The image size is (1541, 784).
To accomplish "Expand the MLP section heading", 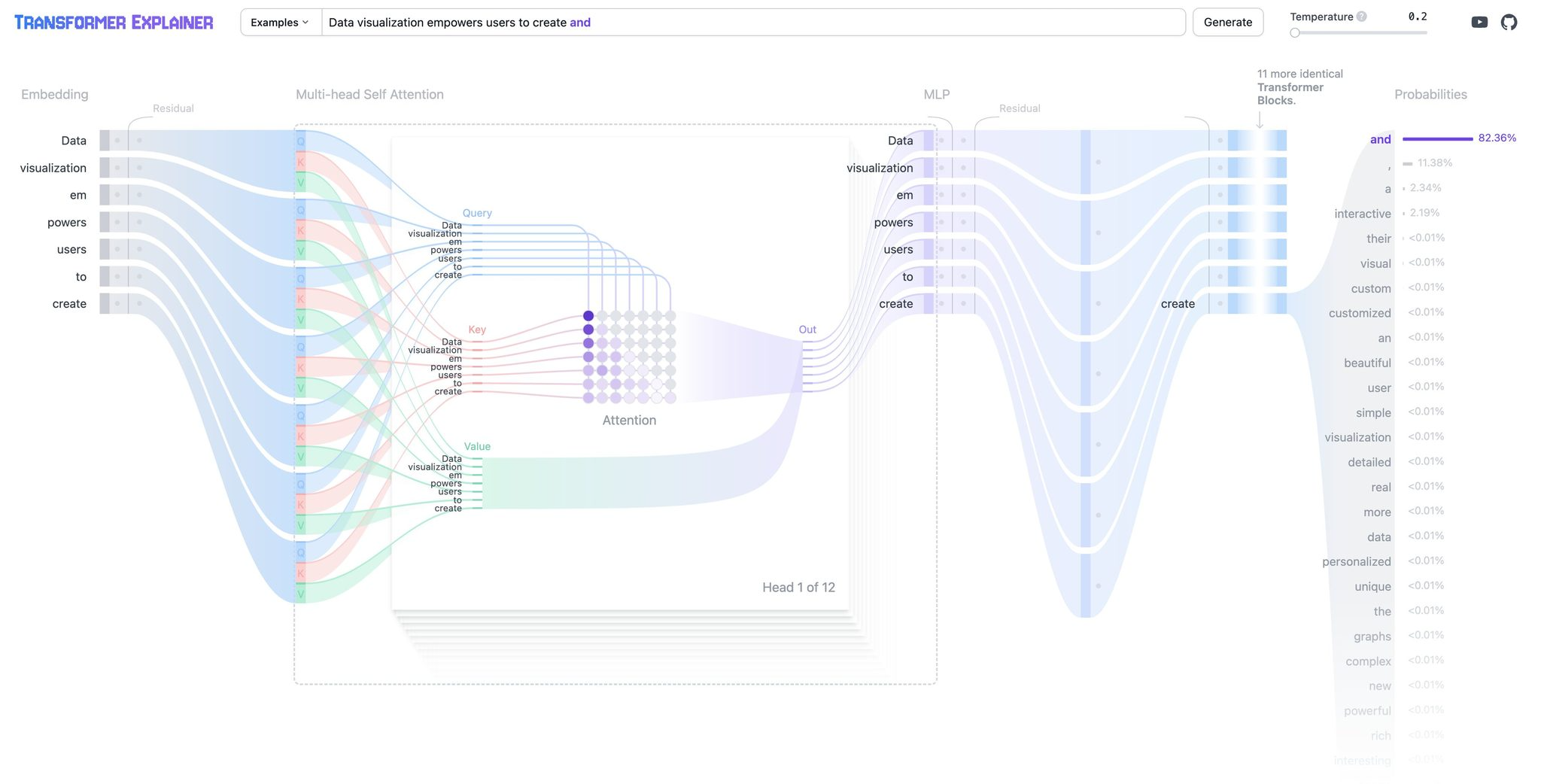I will pos(936,95).
